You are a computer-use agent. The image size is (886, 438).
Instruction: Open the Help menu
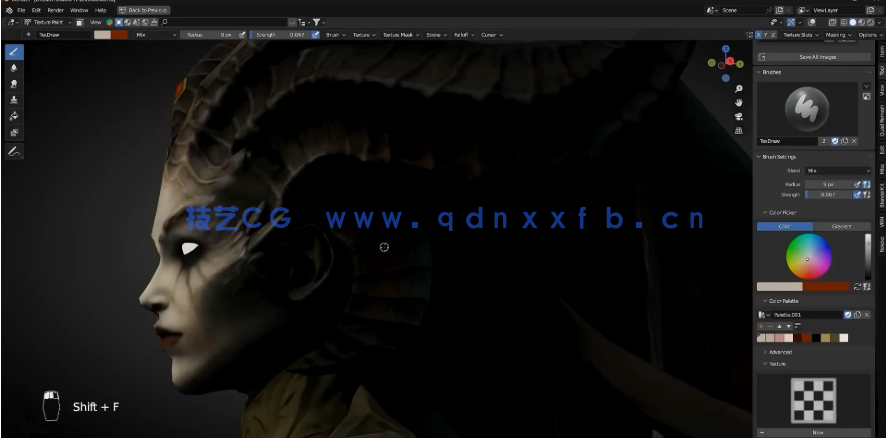tap(101, 10)
